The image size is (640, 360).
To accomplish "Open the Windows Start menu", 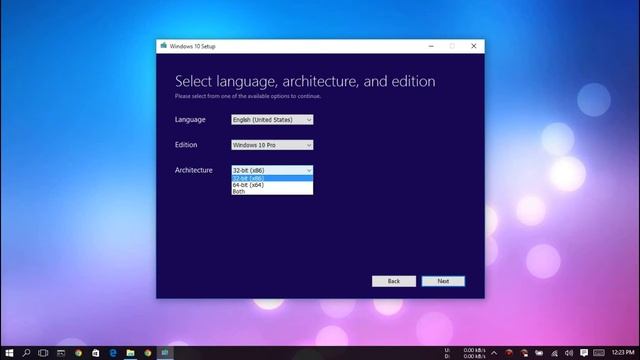I will click(9, 353).
